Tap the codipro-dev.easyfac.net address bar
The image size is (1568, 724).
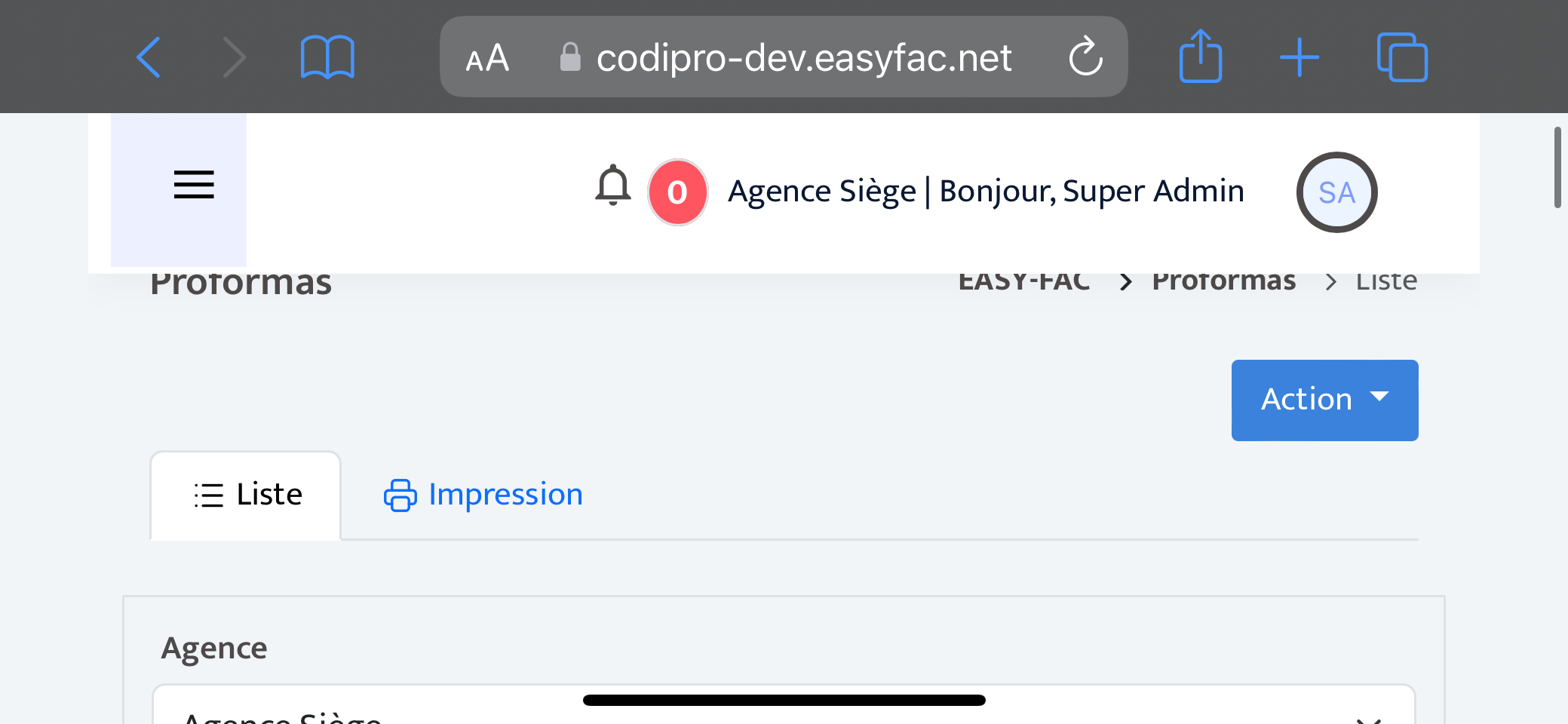point(803,58)
